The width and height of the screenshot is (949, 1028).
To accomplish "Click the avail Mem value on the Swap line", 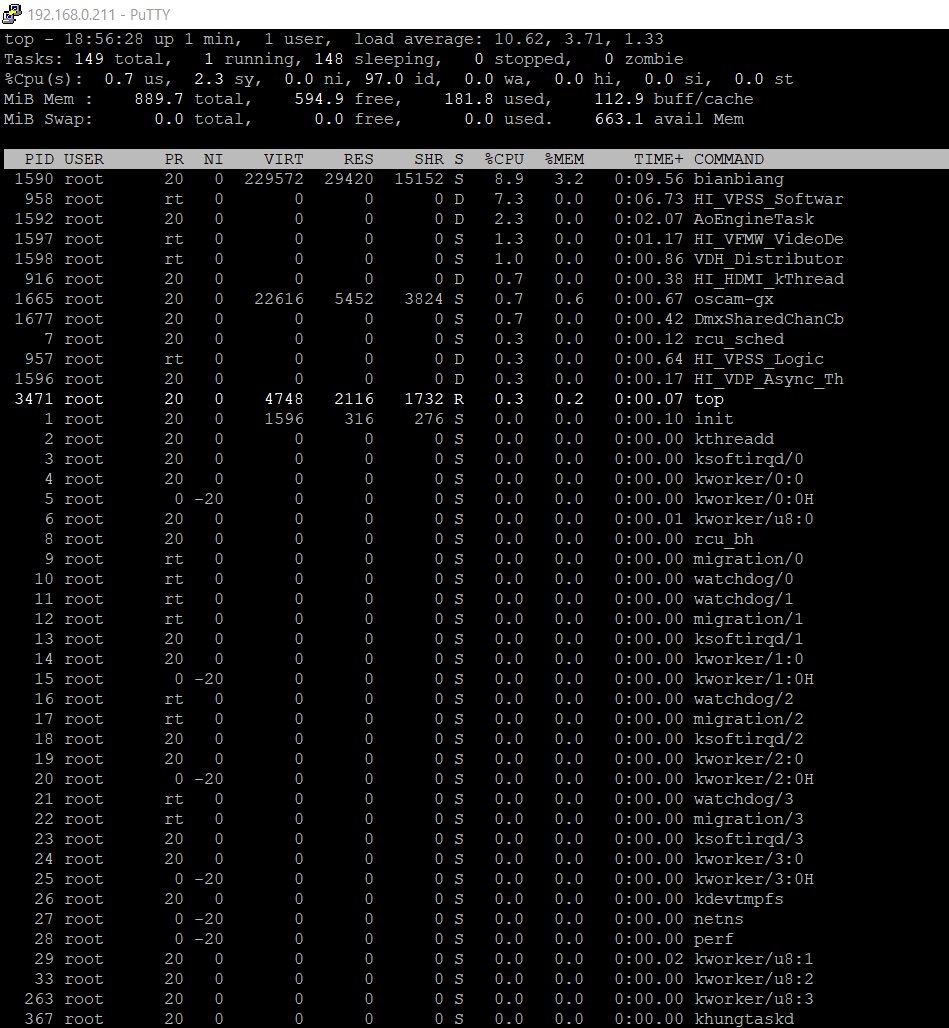I will click(619, 119).
